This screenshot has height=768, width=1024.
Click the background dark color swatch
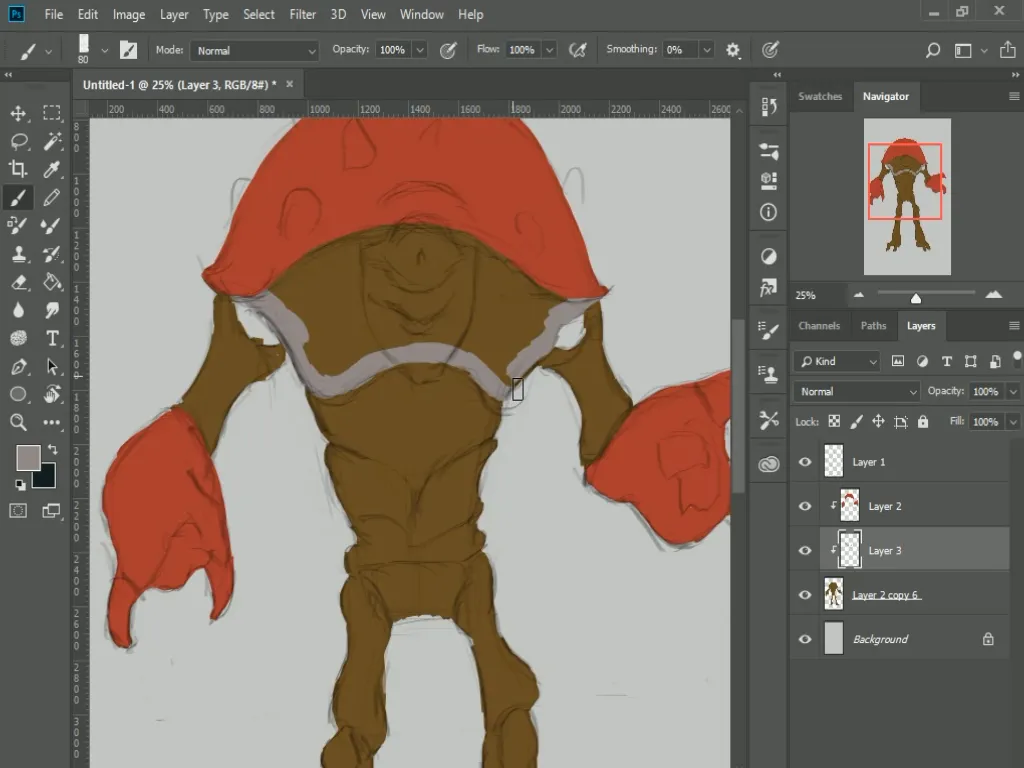coord(48,479)
